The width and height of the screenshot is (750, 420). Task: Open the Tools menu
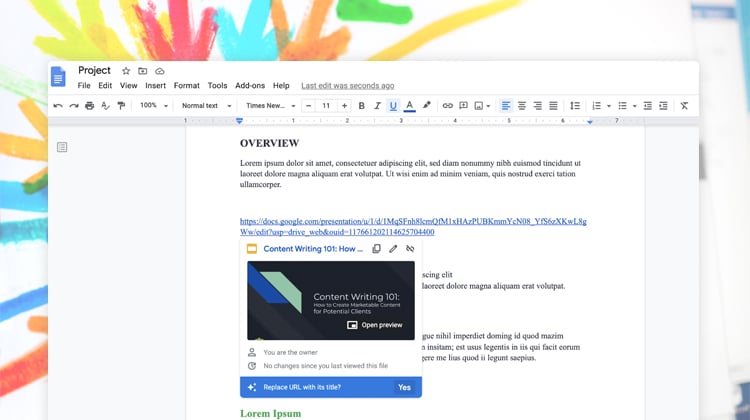[217, 86]
